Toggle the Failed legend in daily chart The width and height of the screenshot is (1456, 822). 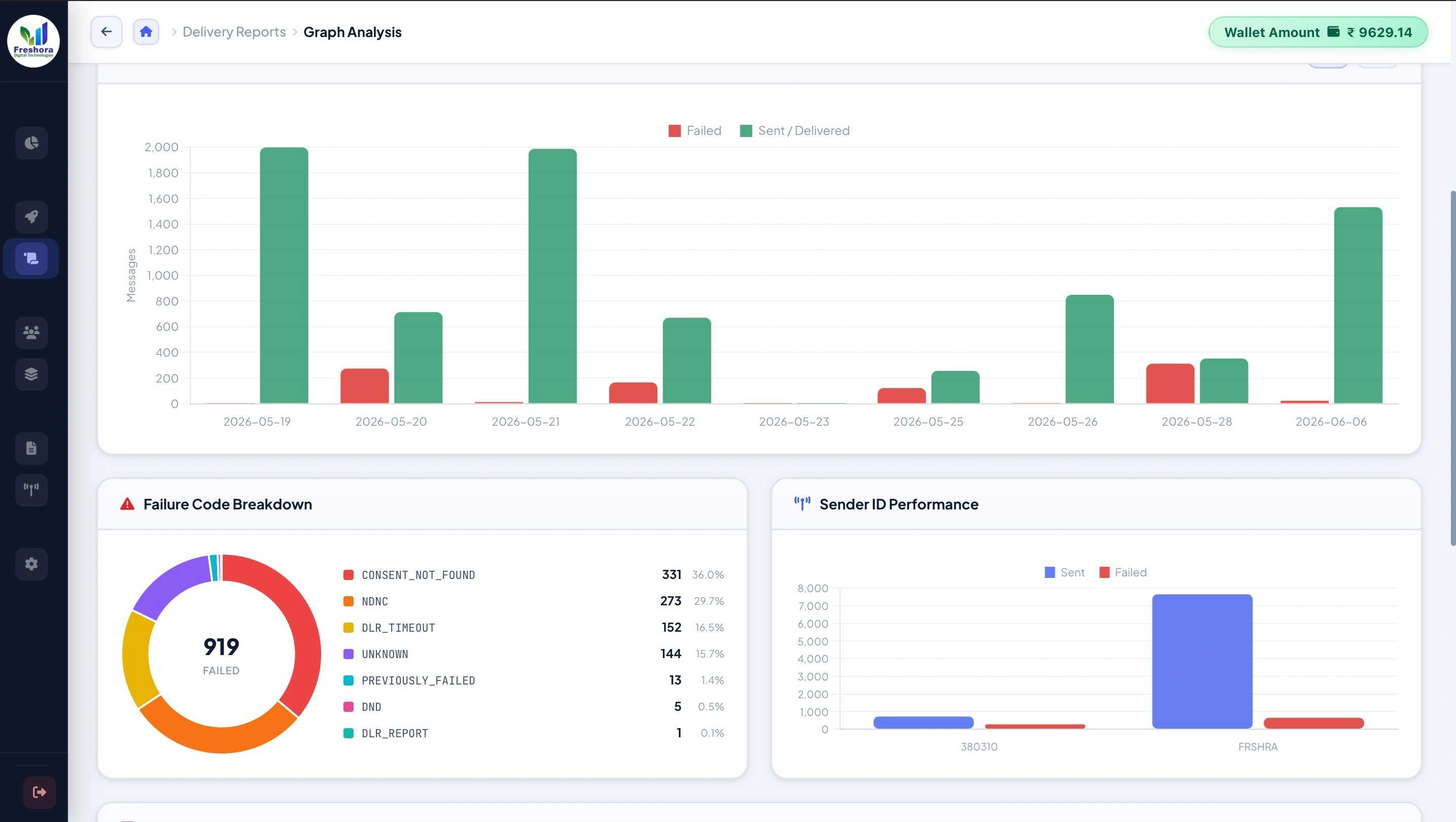695,130
